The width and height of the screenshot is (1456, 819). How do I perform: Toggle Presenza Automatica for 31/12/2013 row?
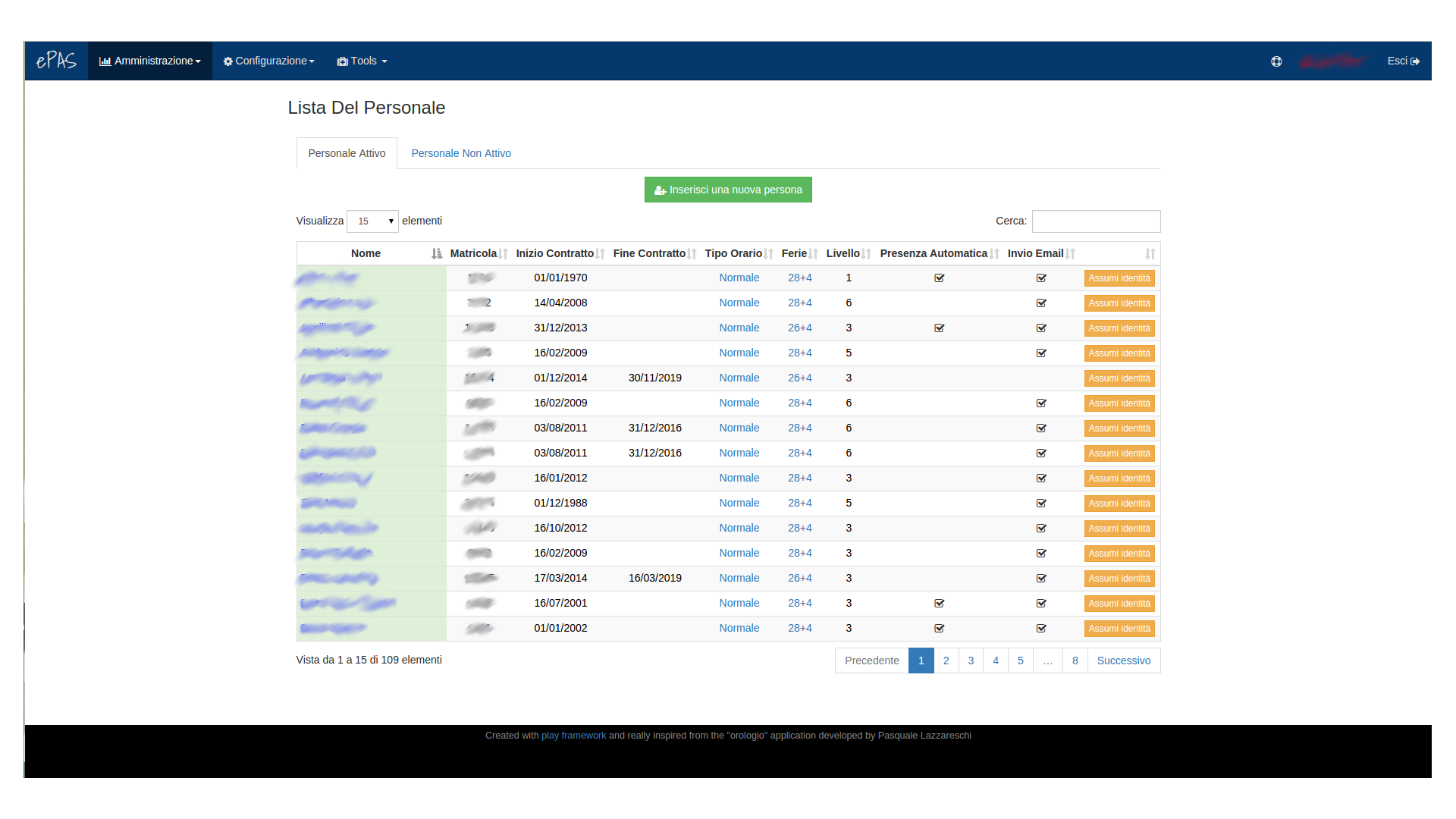point(940,328)
